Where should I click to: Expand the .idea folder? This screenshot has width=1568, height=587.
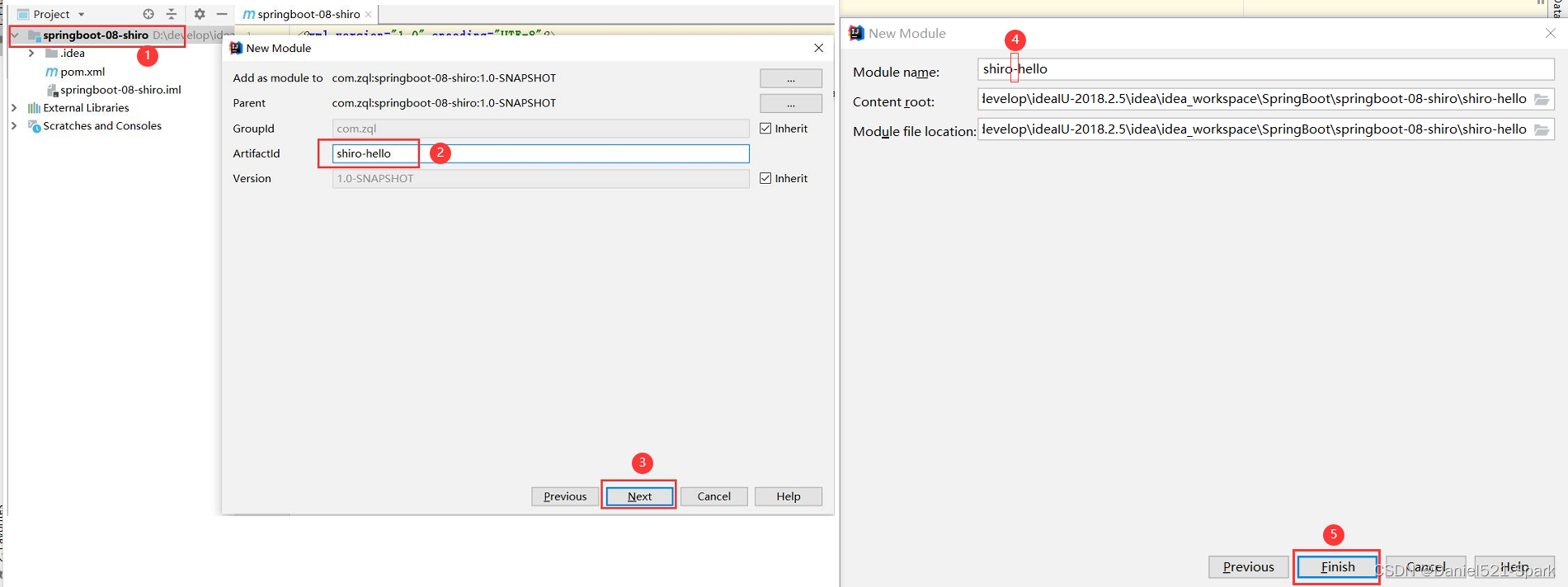pos(31,54)
